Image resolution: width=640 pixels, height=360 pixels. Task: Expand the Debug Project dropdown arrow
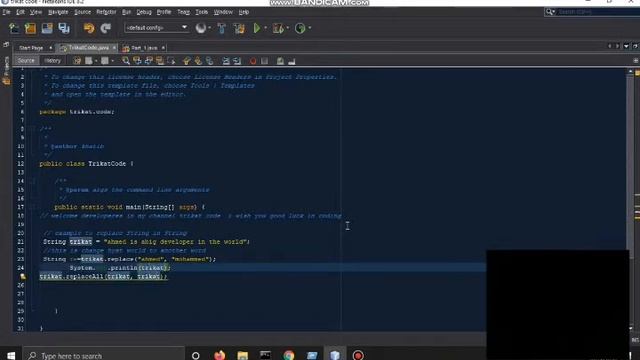click(288, 28)
